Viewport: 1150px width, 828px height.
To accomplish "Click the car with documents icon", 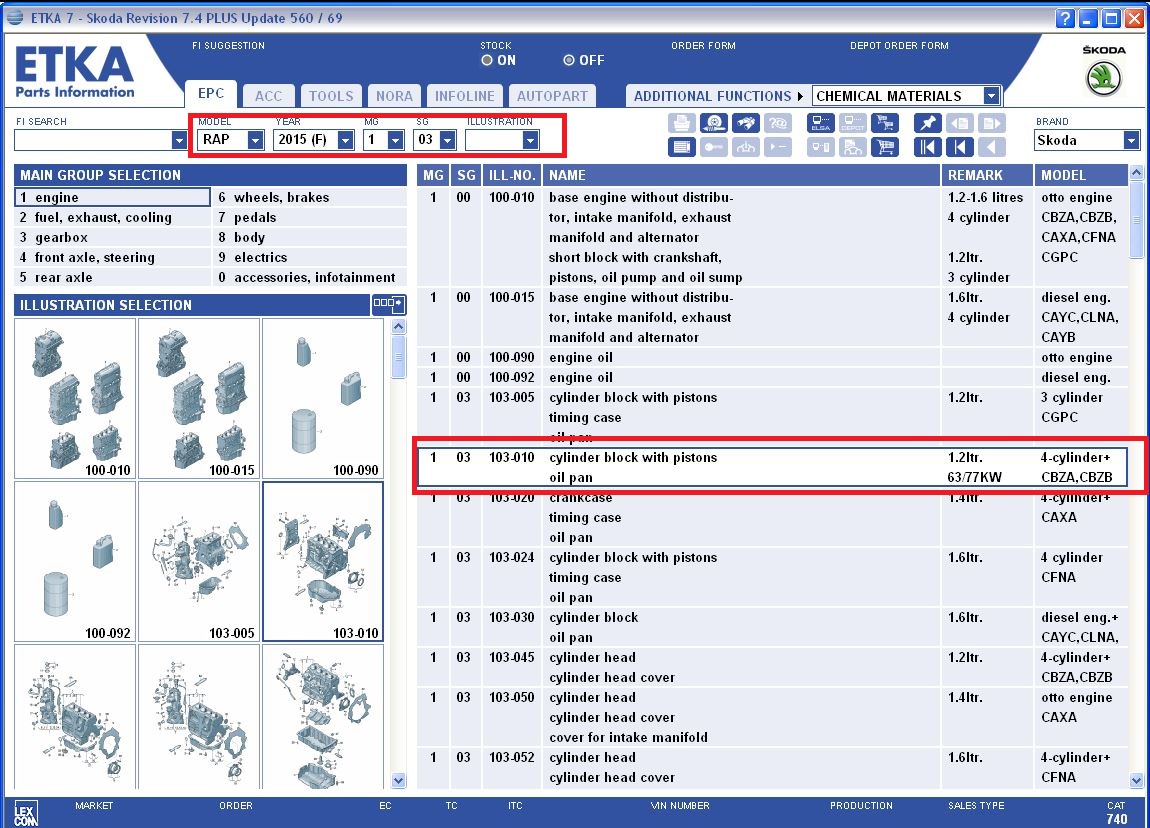I will 853,147.
